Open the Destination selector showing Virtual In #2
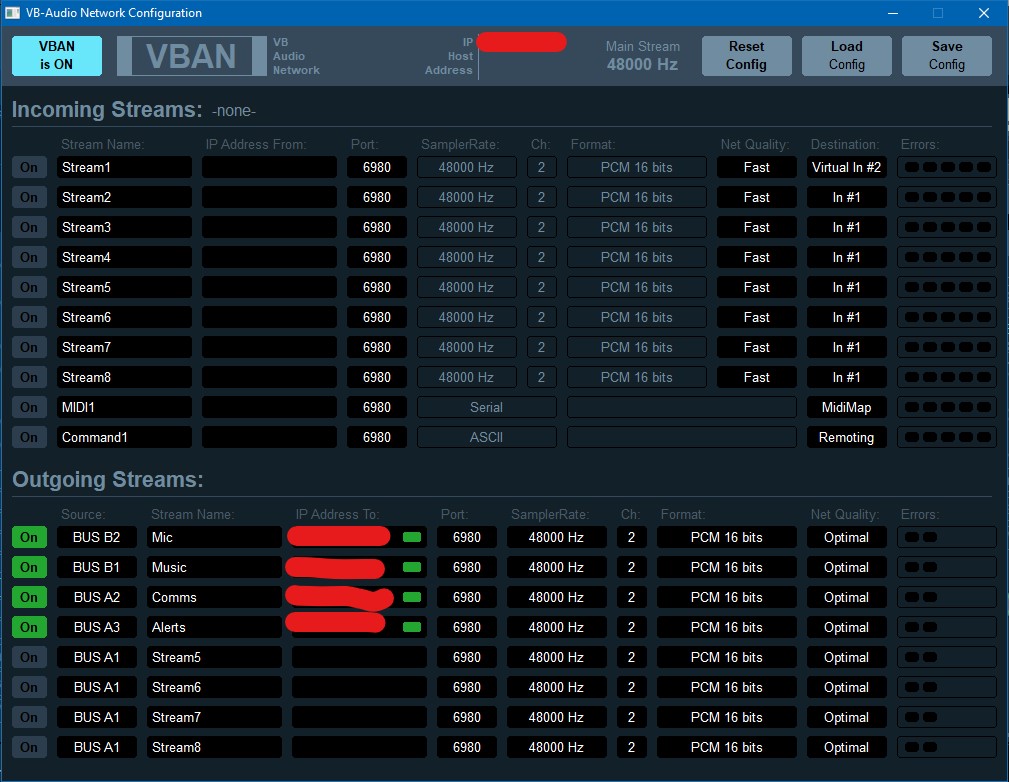Image resolution: width=1009 pixels, height=782 pixels. tap(846, 167)
